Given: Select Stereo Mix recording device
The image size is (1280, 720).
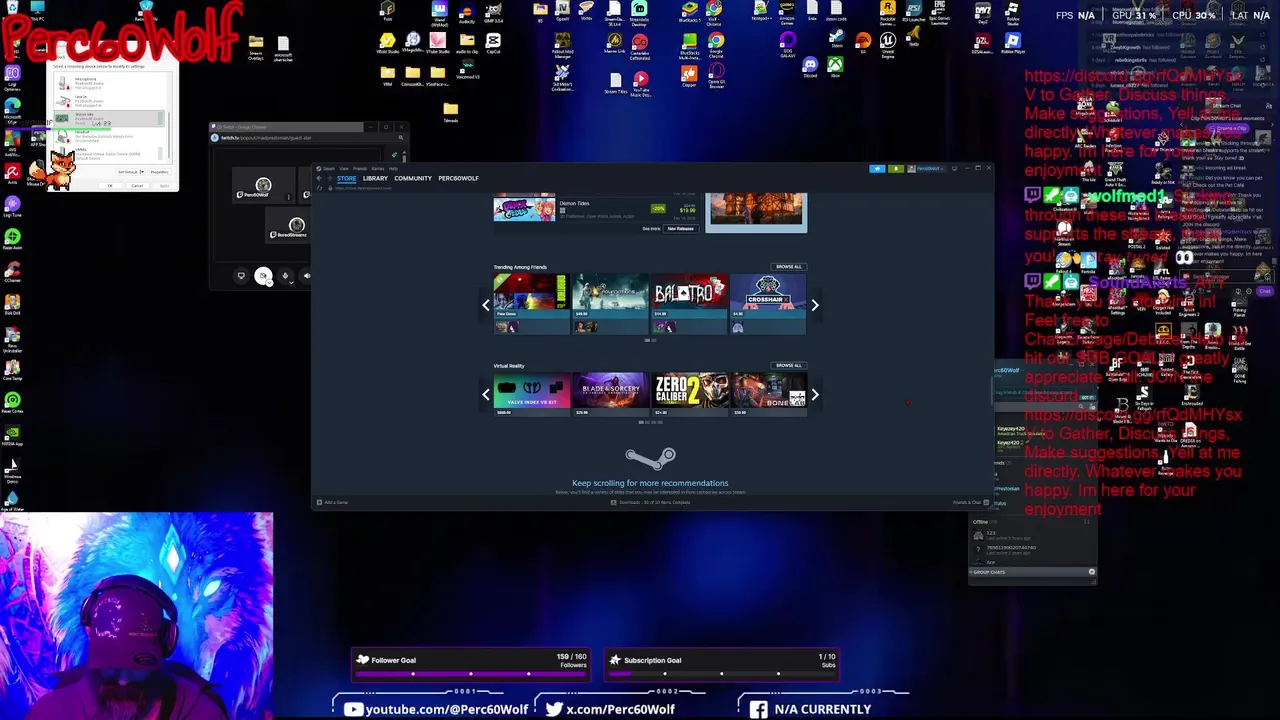Looking at the screenshot, I should [109, 119].
